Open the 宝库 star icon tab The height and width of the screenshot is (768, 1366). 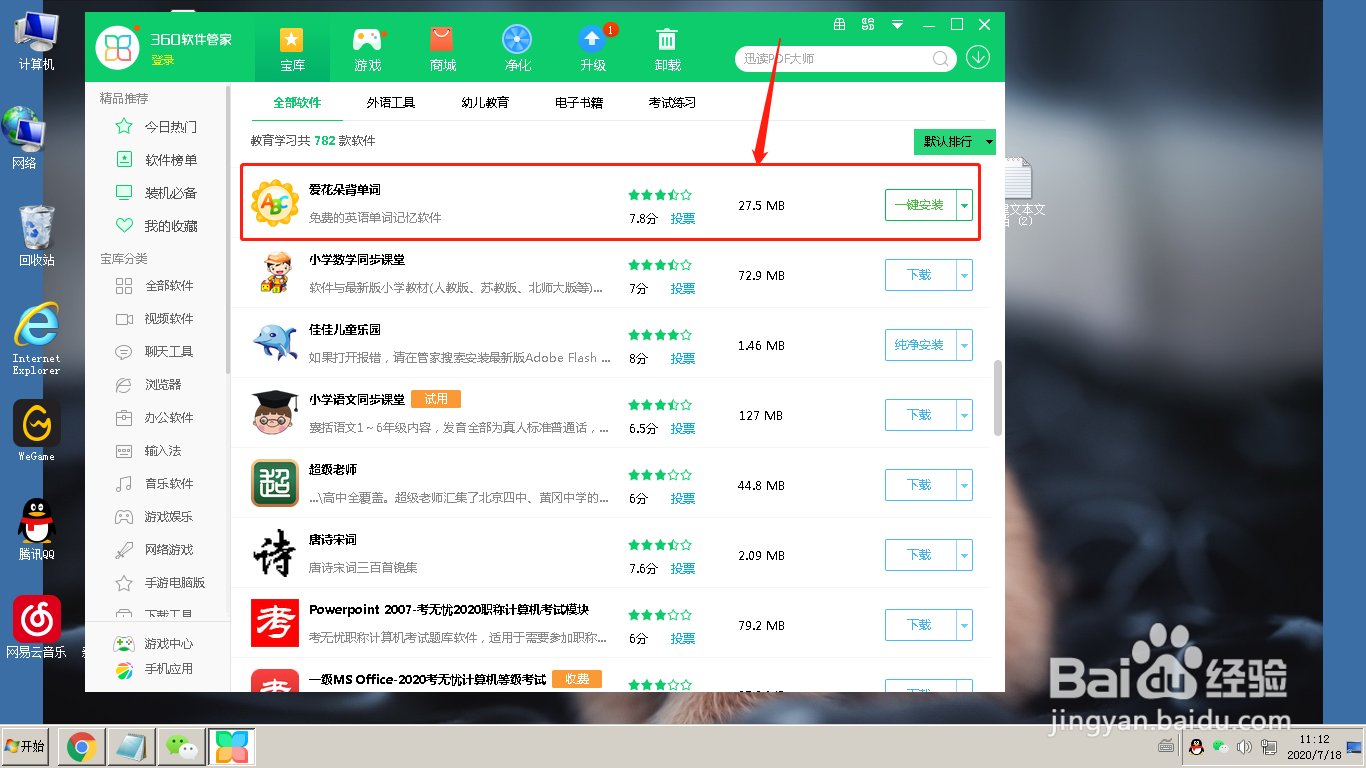pos(292,48)
